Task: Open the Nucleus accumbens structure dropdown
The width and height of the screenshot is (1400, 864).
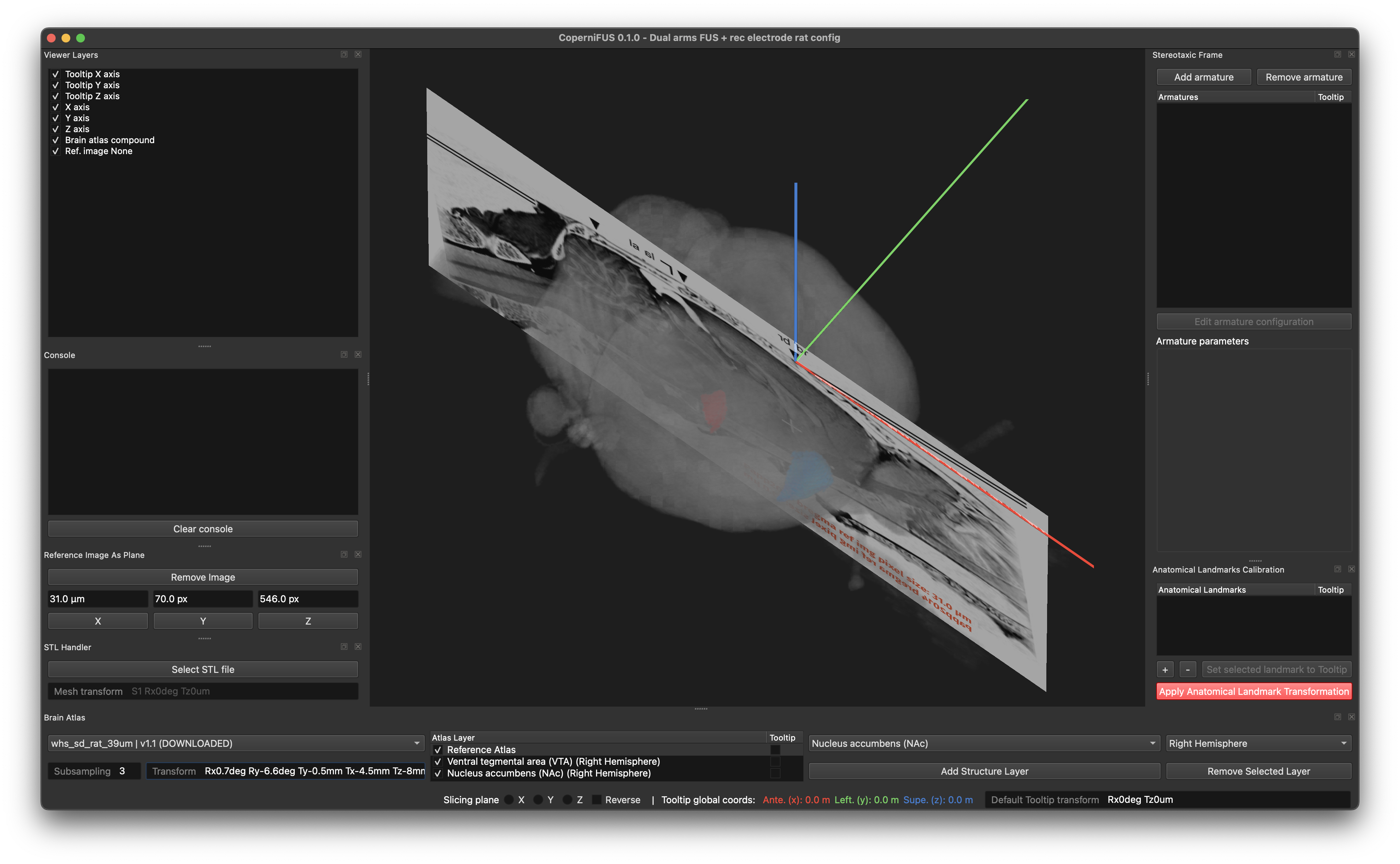Action: (x=984, y=743)
